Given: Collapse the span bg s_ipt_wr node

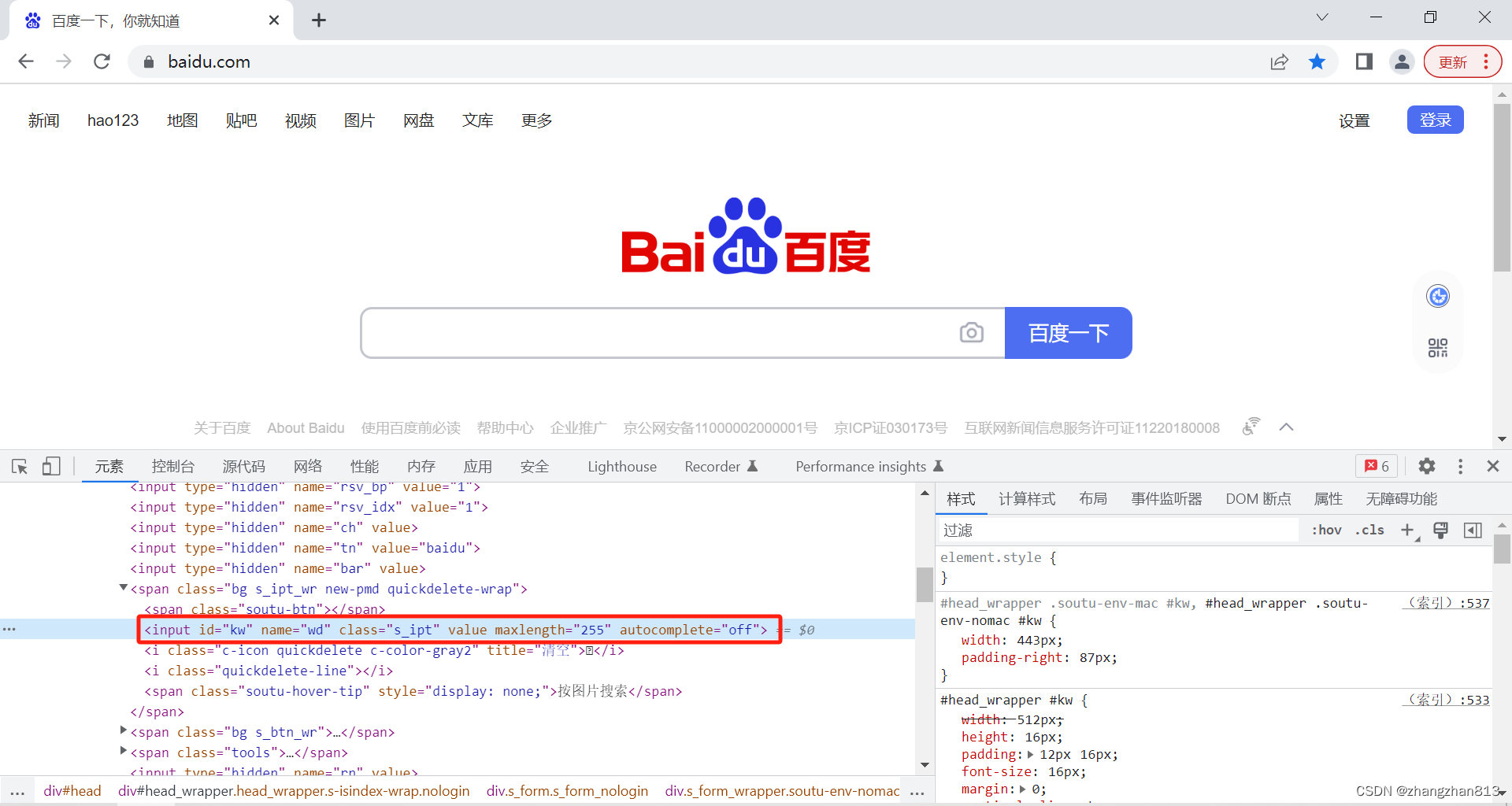Looking at the screenshot, I should pyautogui.click(x=124, y=587).
